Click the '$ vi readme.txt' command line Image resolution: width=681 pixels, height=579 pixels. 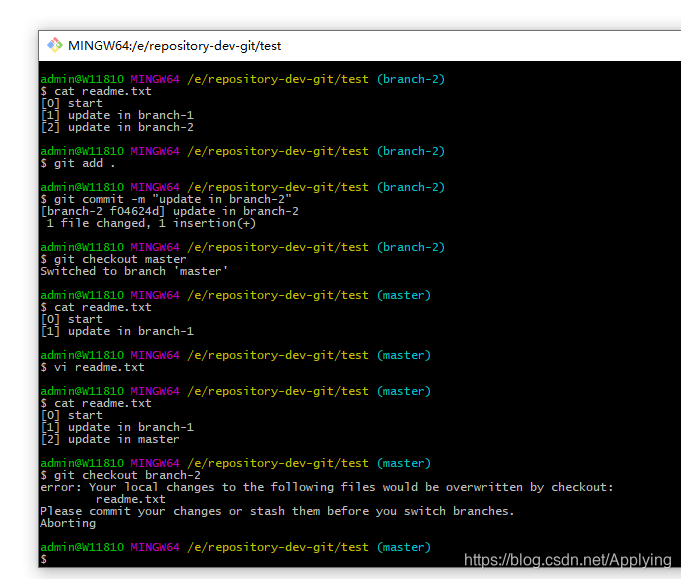click(92, 367)
